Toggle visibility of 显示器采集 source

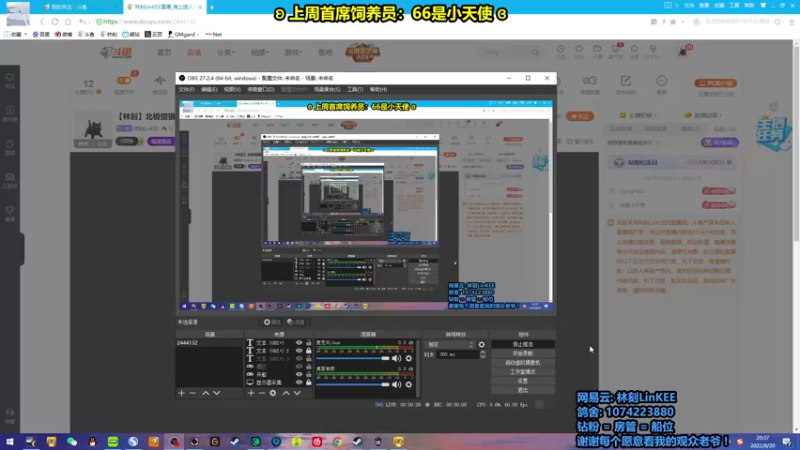[x=299, y=383]
